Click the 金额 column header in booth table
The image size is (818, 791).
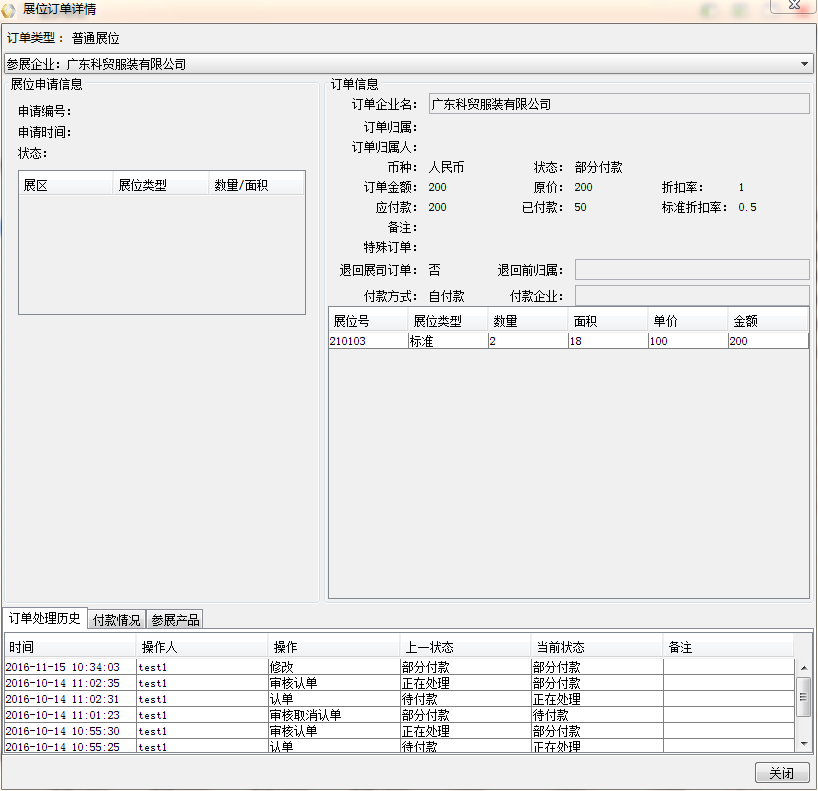[767, 321]
